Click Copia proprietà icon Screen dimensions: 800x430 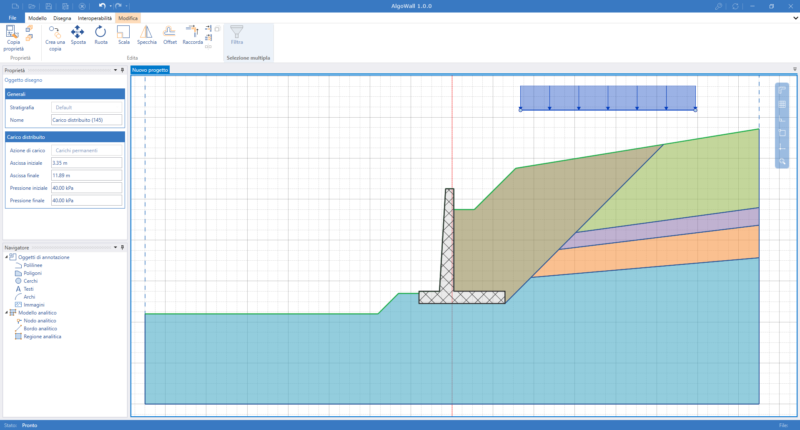(13, 38)
